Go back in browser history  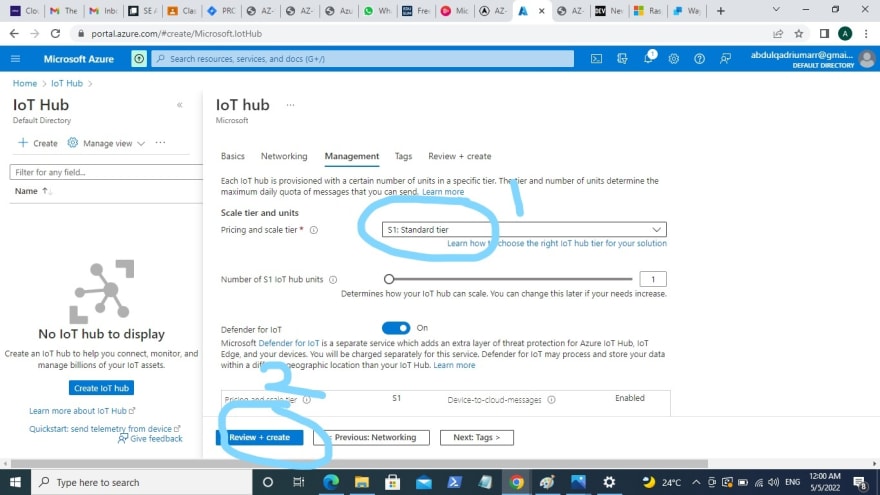(x=14, y=34)
